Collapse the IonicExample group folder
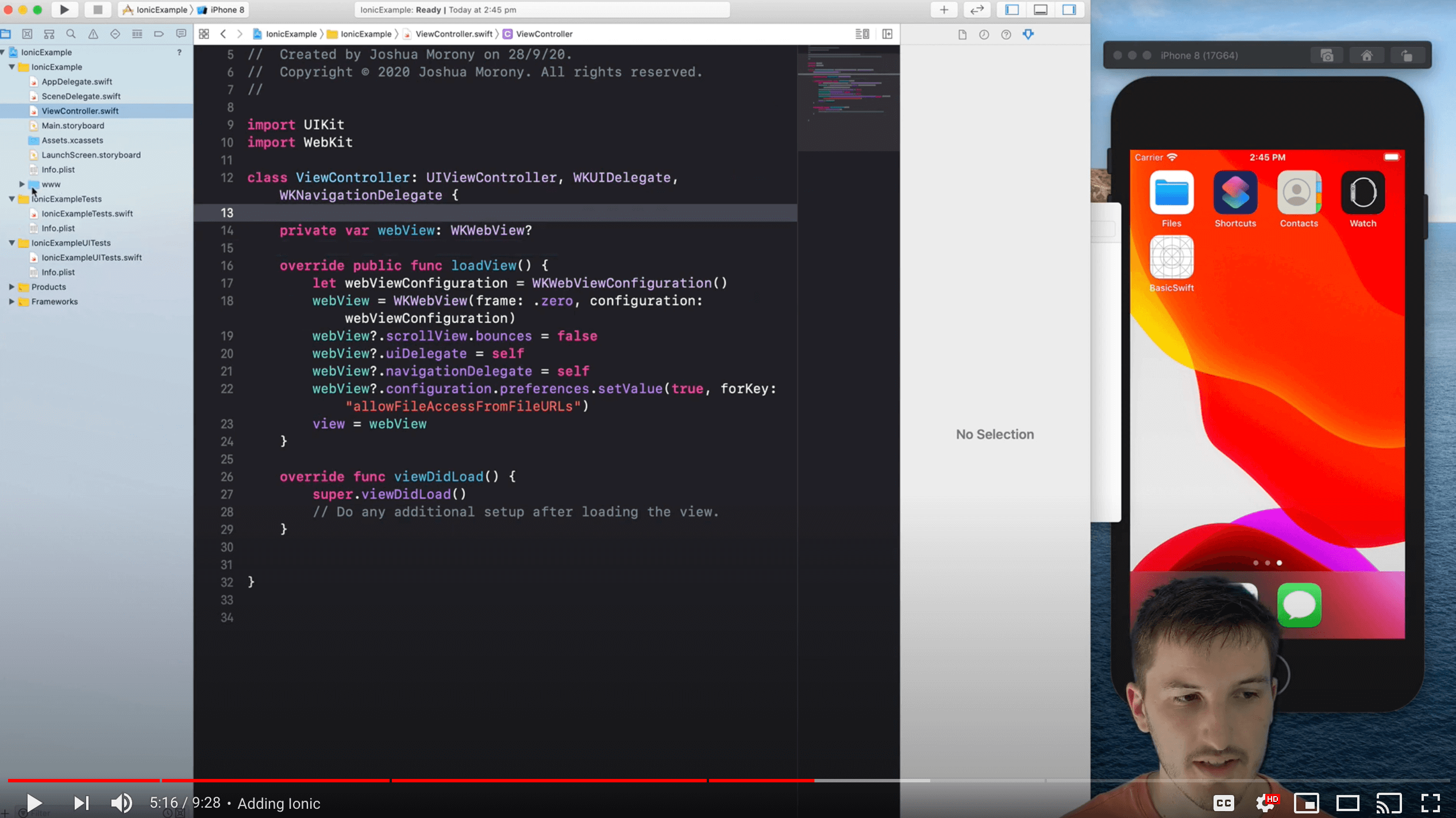This screenshot has height=818, width=1456. (x=11, y=67)
